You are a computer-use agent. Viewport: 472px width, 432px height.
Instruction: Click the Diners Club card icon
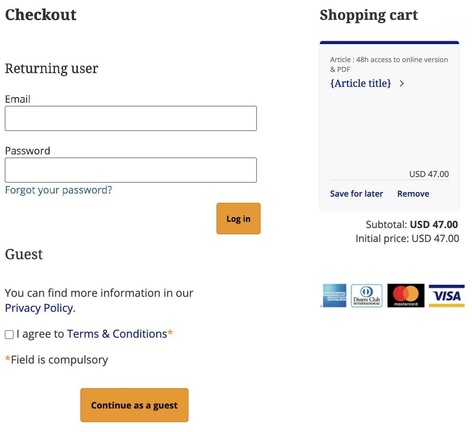click(x=367, y=296)
